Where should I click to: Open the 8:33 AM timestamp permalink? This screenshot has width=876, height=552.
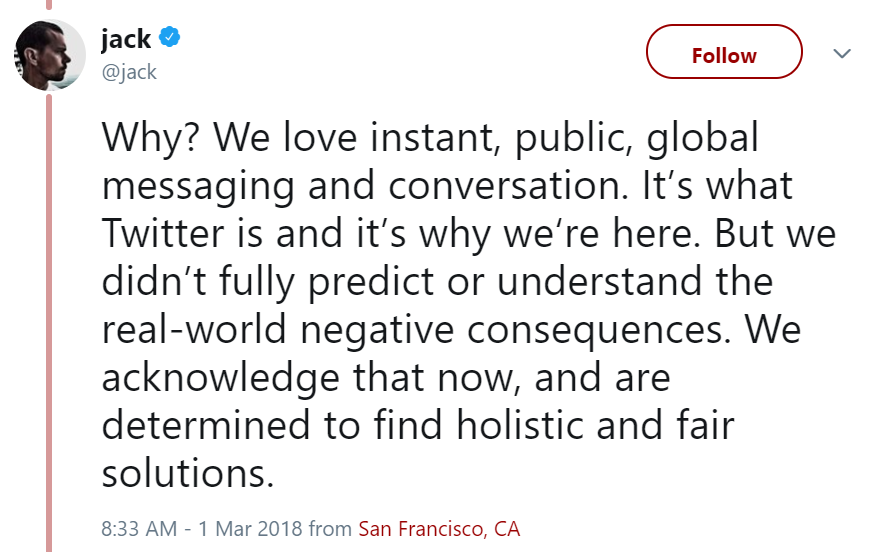[139, 529]
